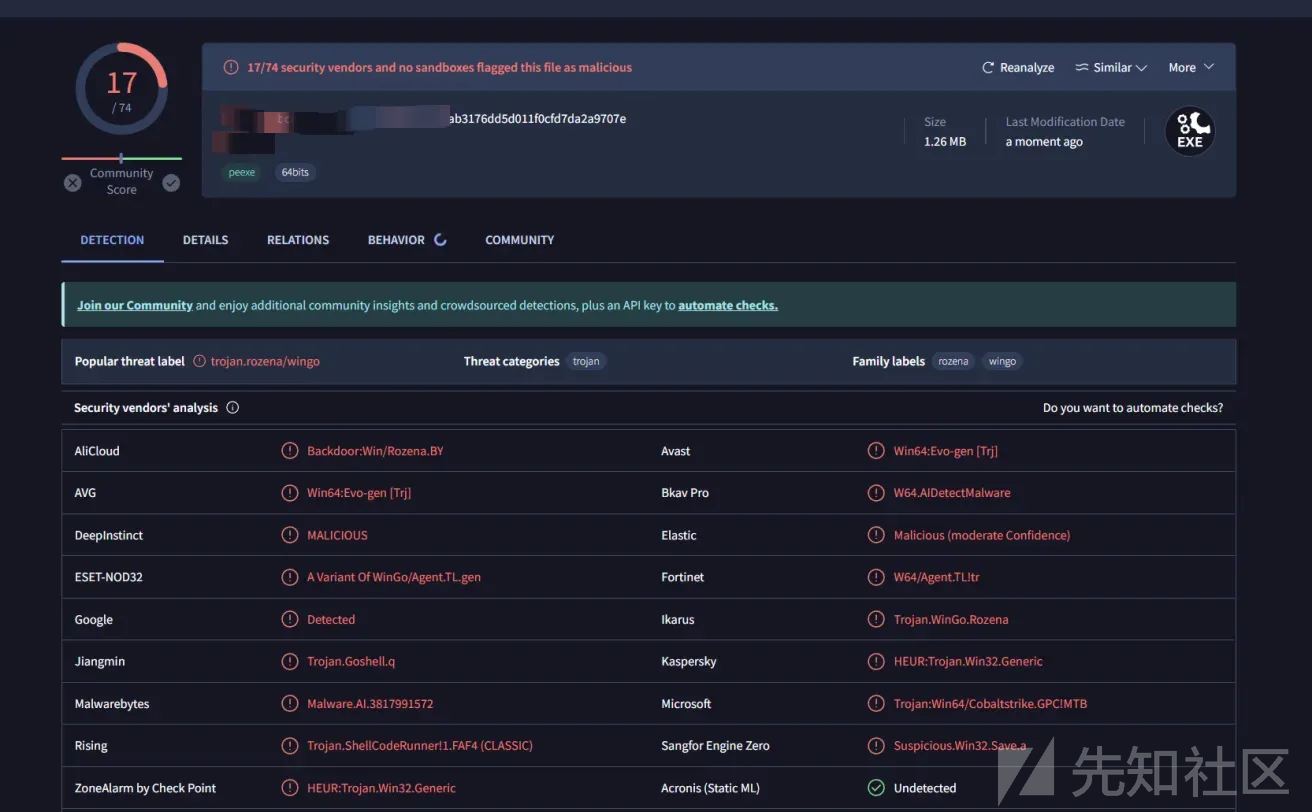This screenshot has width=1312, height=812.
Task: Click the Malware.AI.3817991572 result text
Action: click(x=370, y=704)
